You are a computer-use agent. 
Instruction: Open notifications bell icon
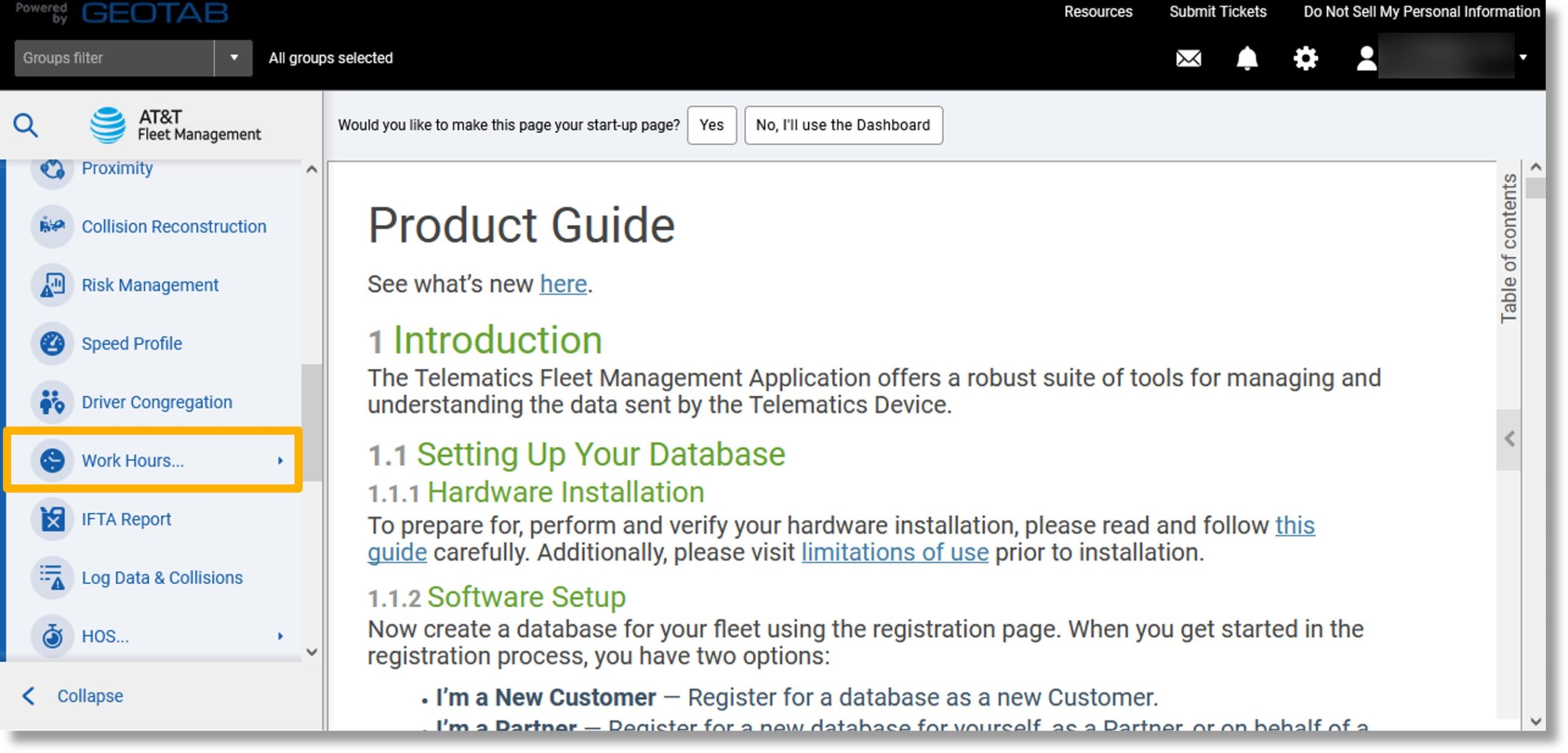(x=1247, y=59)
